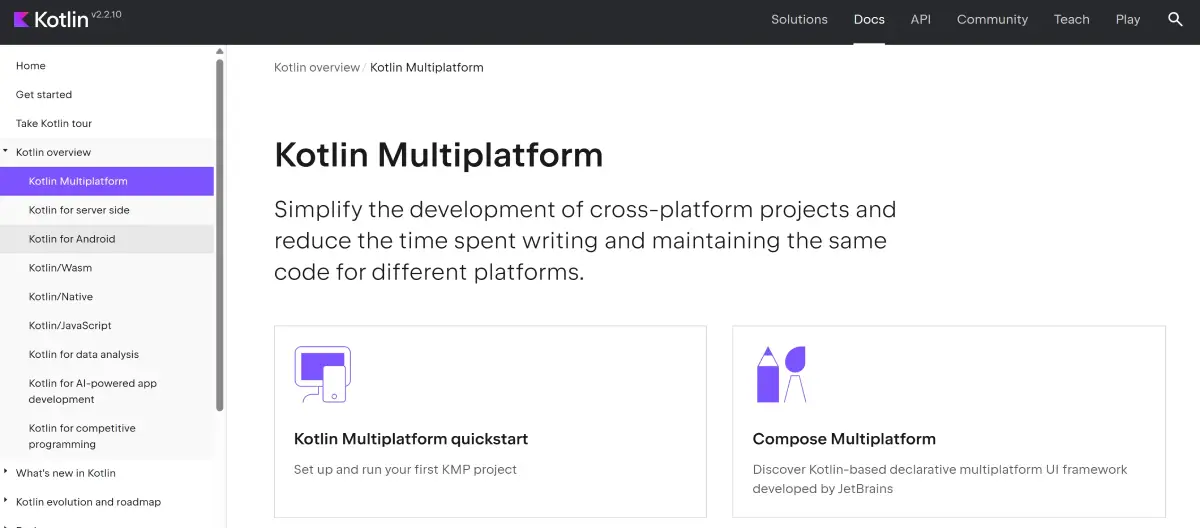The height and width of the screenshot is (528, 1200).
Task: Click the Kotlin logo in header
Action: tap(50, 19)
